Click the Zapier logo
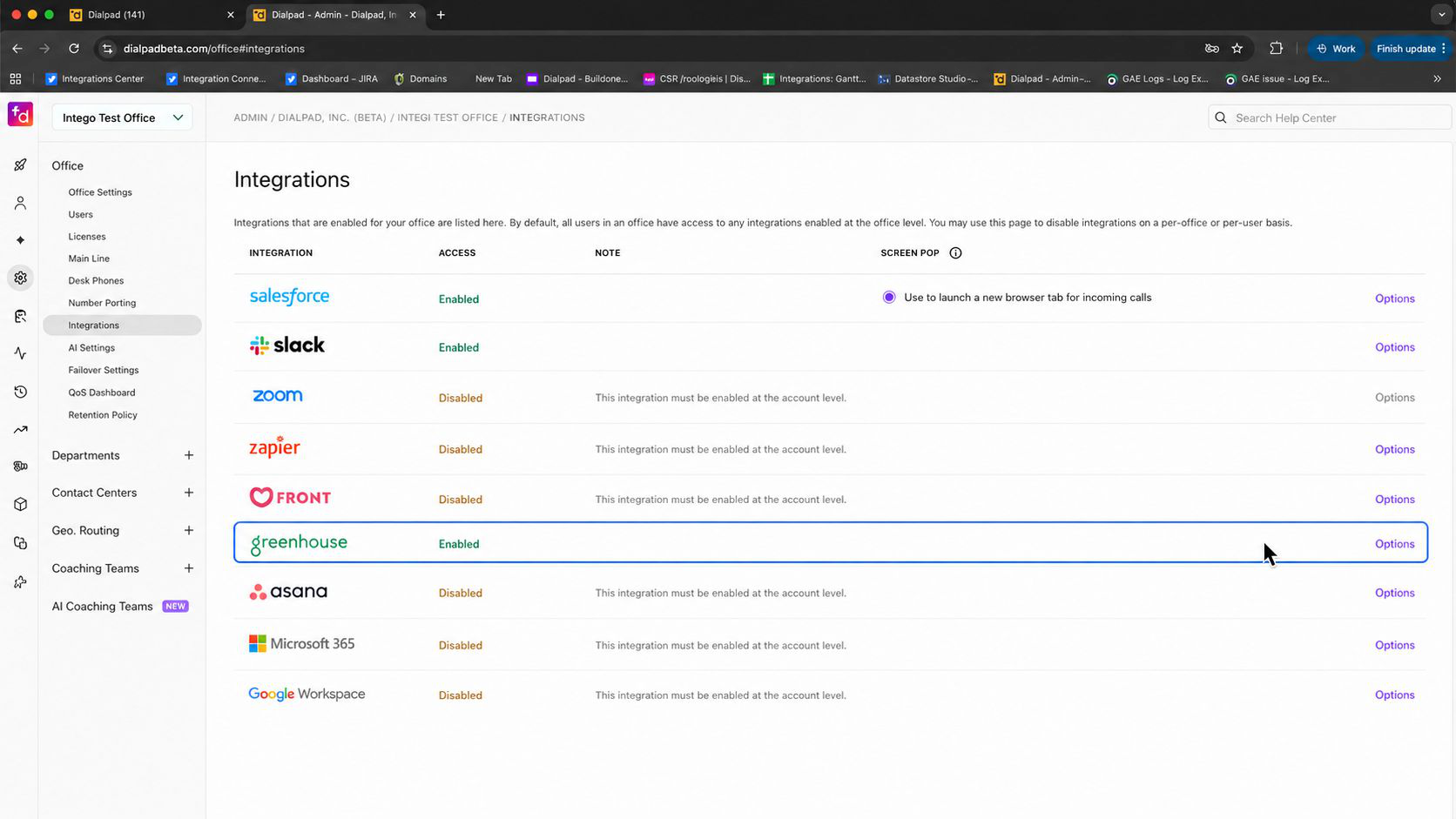 click(x=274, y=447)
